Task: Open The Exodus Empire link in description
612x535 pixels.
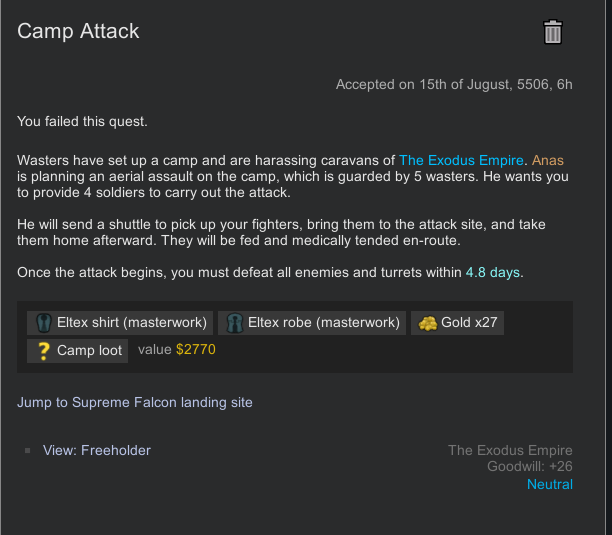Action: coord(461,160)
